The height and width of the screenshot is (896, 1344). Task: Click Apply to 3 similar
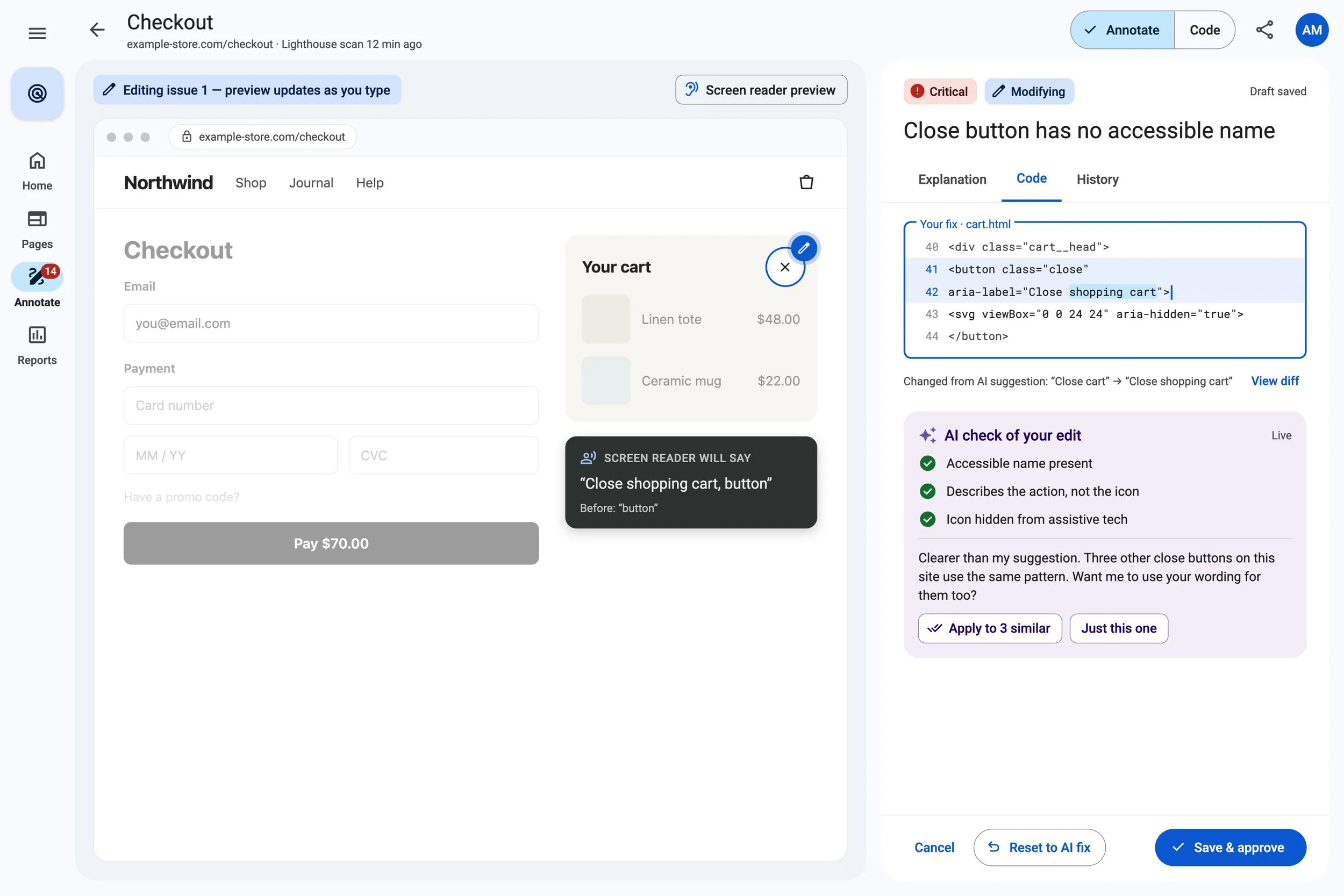[990, 628]
